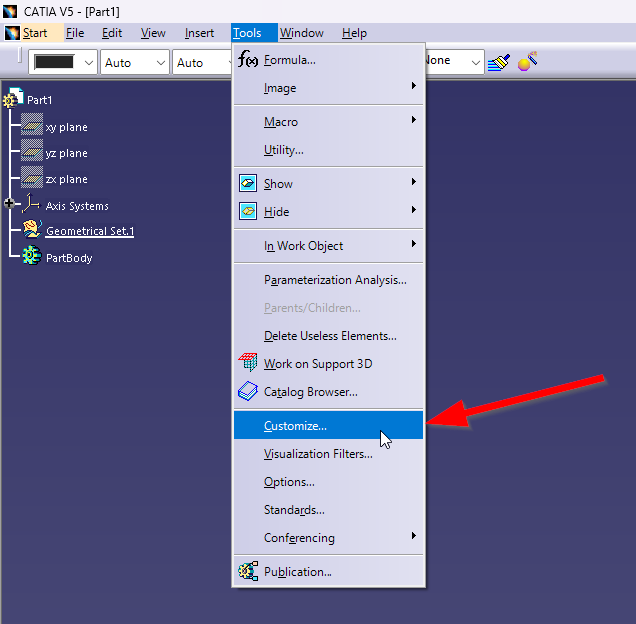Image resolution: width=636 pixels, height=624 pixels.
Task: Click the black color swatch in toolbar
Action: [54, 63]
